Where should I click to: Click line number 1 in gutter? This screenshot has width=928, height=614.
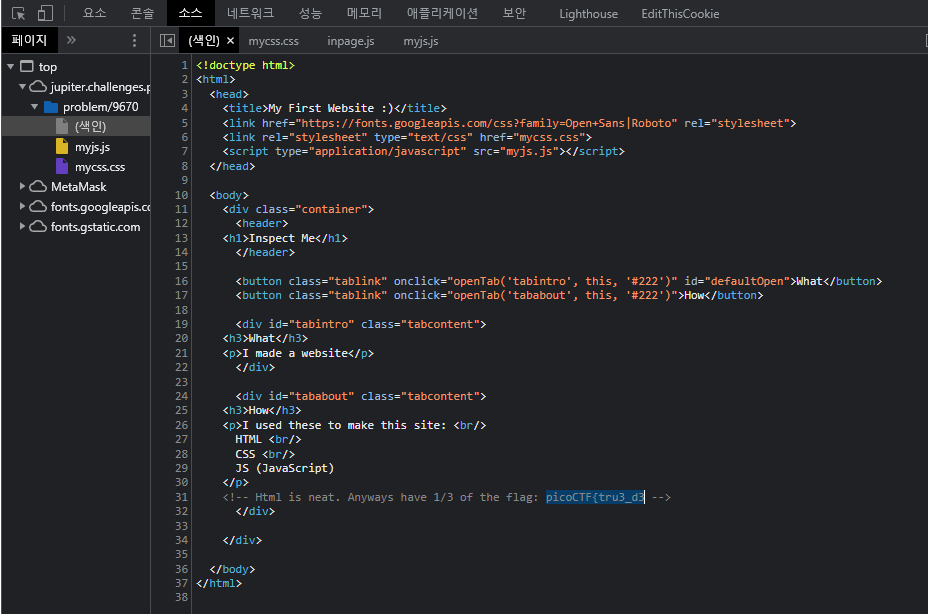[x=185, y=65]
